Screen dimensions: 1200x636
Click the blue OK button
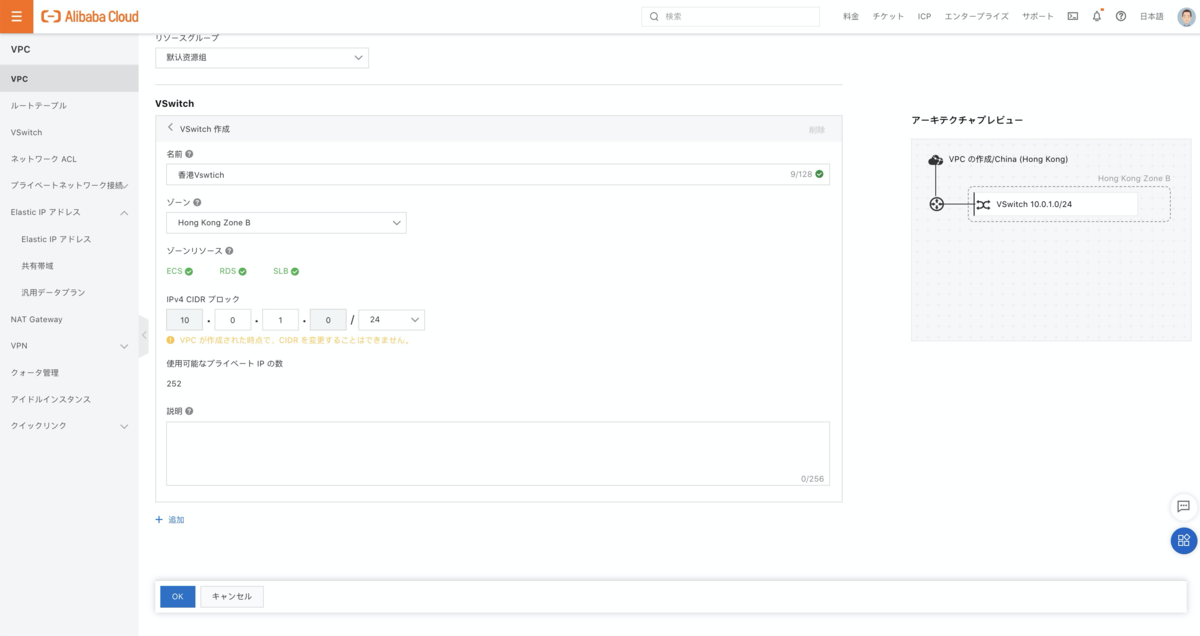point(177,596)
